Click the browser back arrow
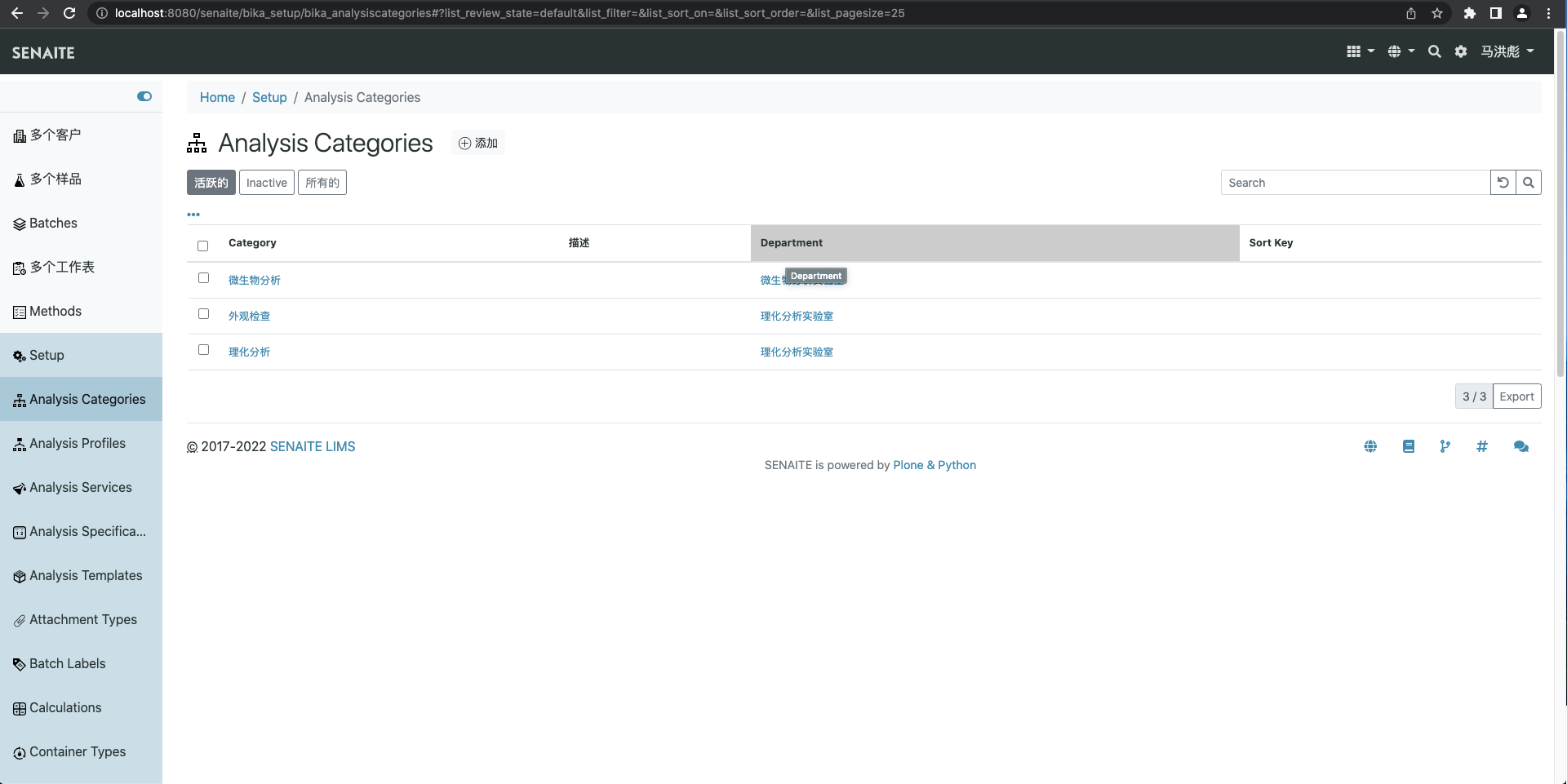1567x784 pixels. point(16,13)
